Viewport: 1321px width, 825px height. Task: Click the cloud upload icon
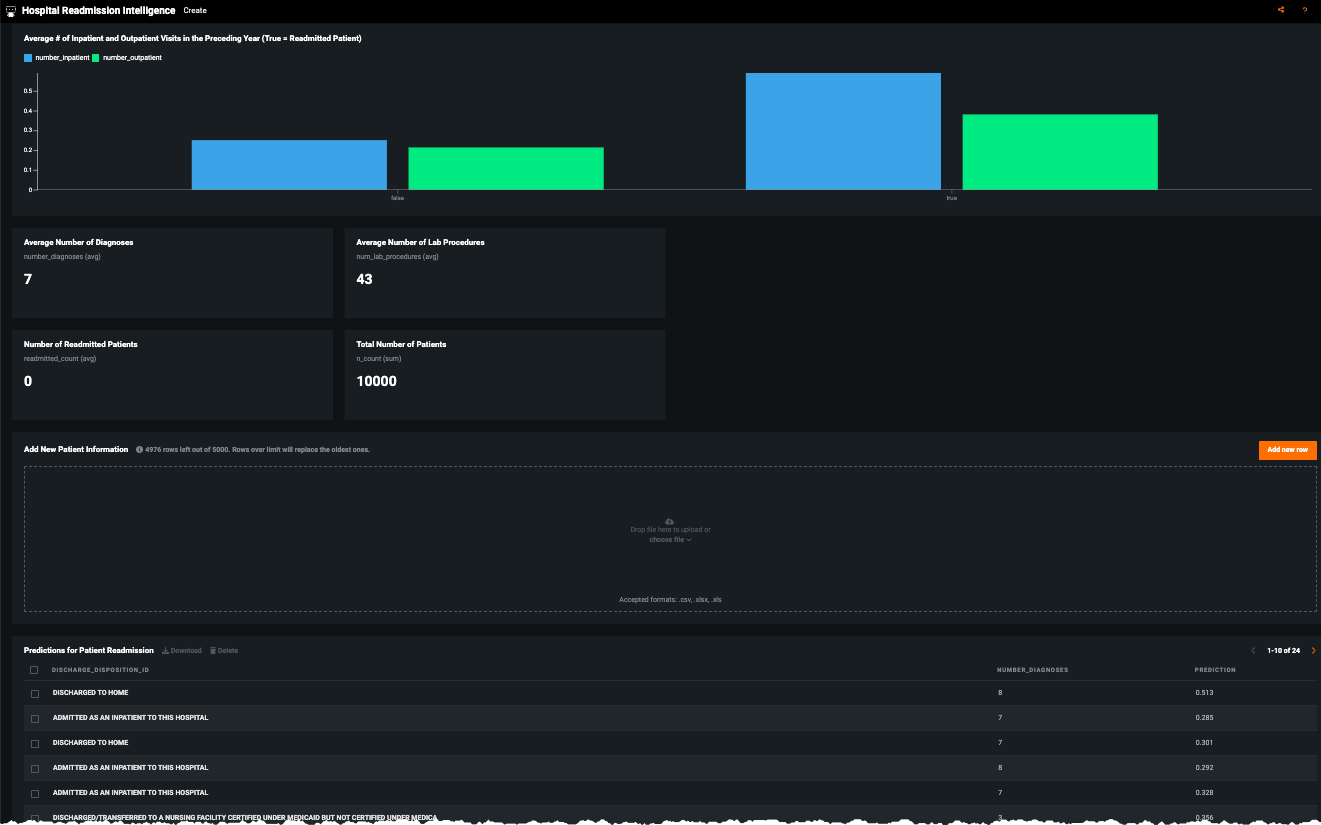[669, 521]
